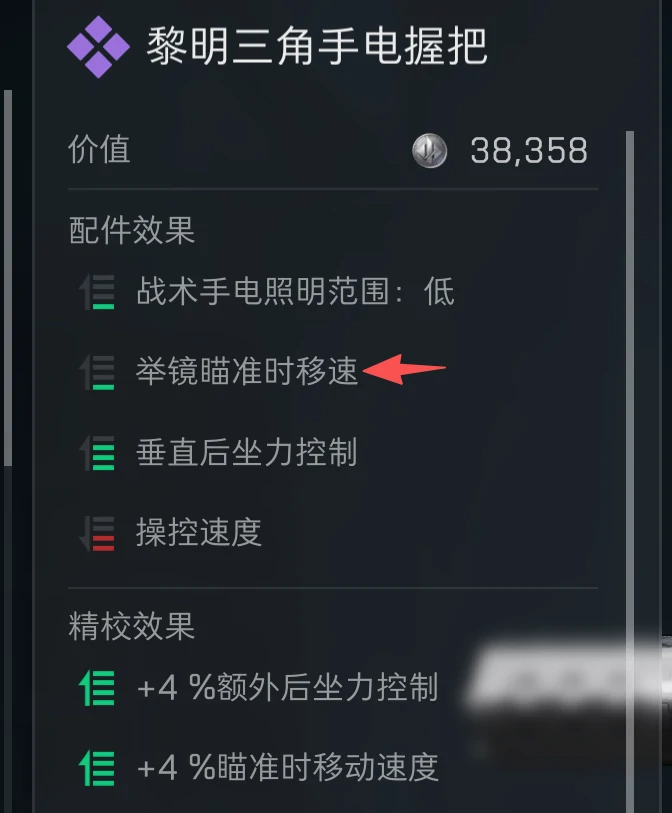The height and width of the screenshot is (813, 672).
Task: Click the value amount 38,358
Action: pyautogui.click(x=529, y=151)
